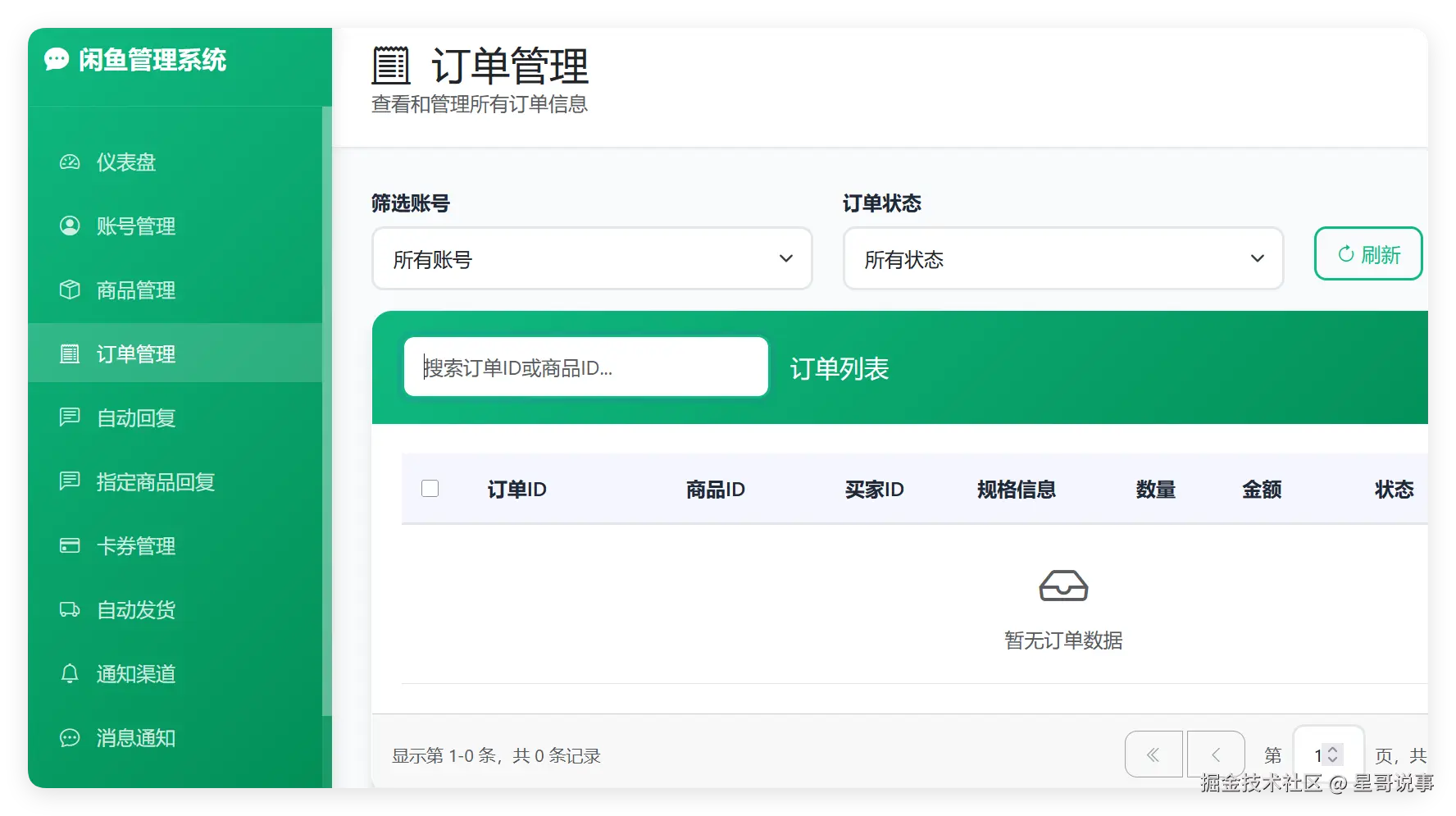The image size is (1456, 816).
Task: Select 订单管理 in the sidebar
Action: [175, 353]
